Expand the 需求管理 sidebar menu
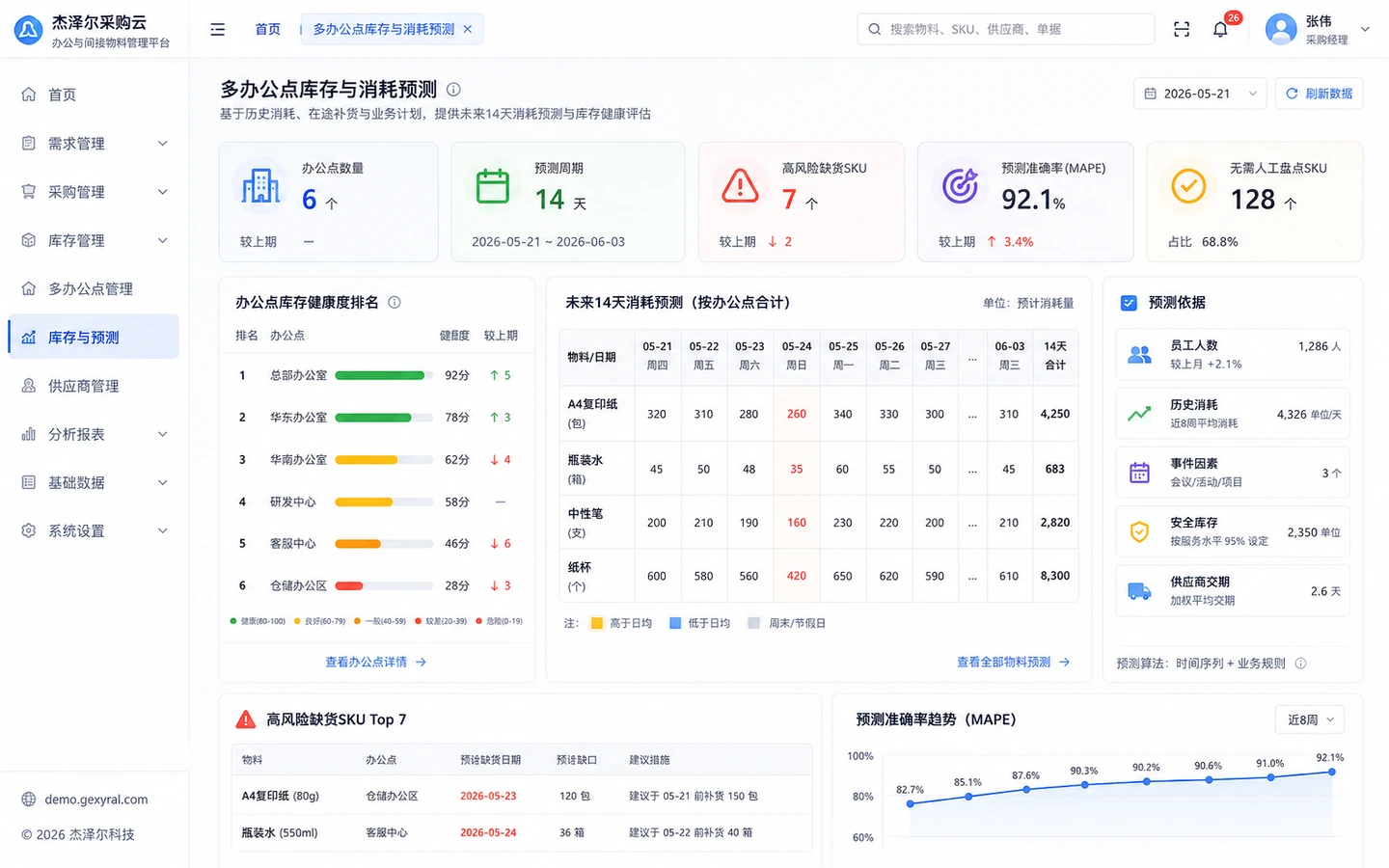Screen dimensions: 1389x868 (x=95, y=144)
